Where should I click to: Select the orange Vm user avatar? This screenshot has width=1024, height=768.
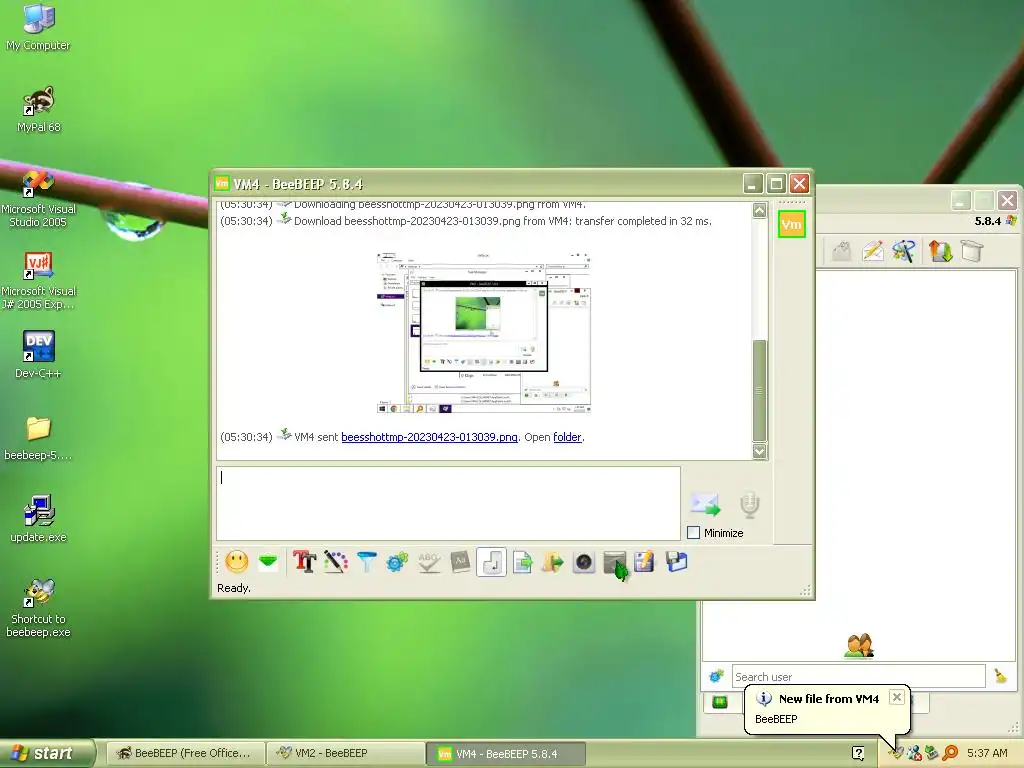(x=792, y=224)
